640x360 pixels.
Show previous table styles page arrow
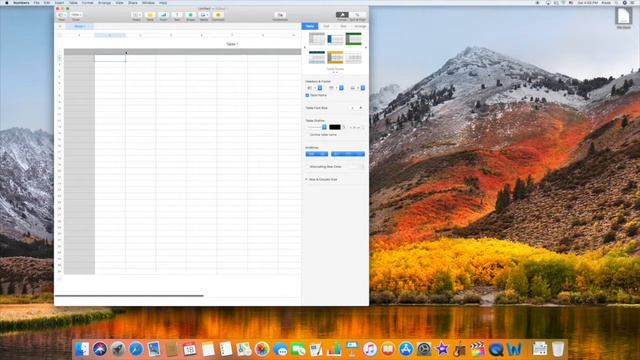304,48
